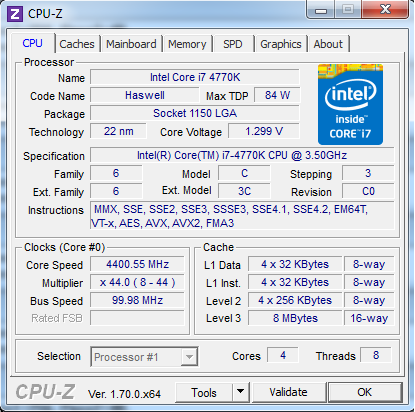Select the SPD tab
This screenshot has height=412, width=415.
point(233,44)
